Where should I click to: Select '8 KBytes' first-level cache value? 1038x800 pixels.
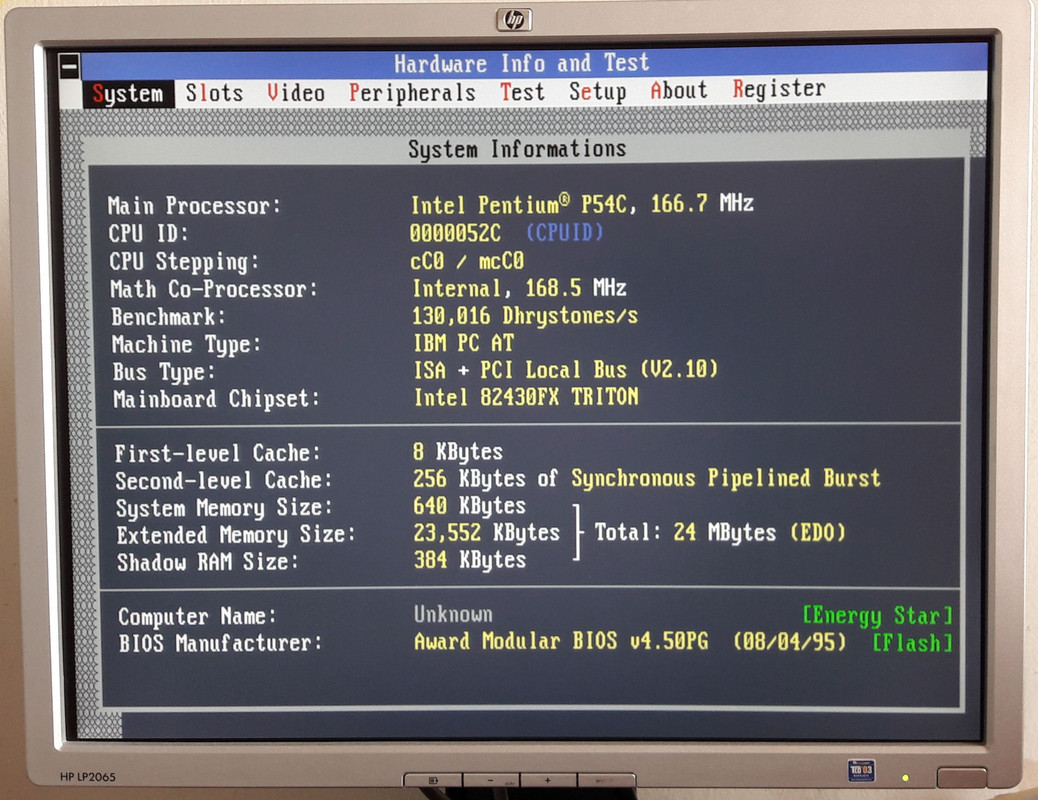pos(457,452)
